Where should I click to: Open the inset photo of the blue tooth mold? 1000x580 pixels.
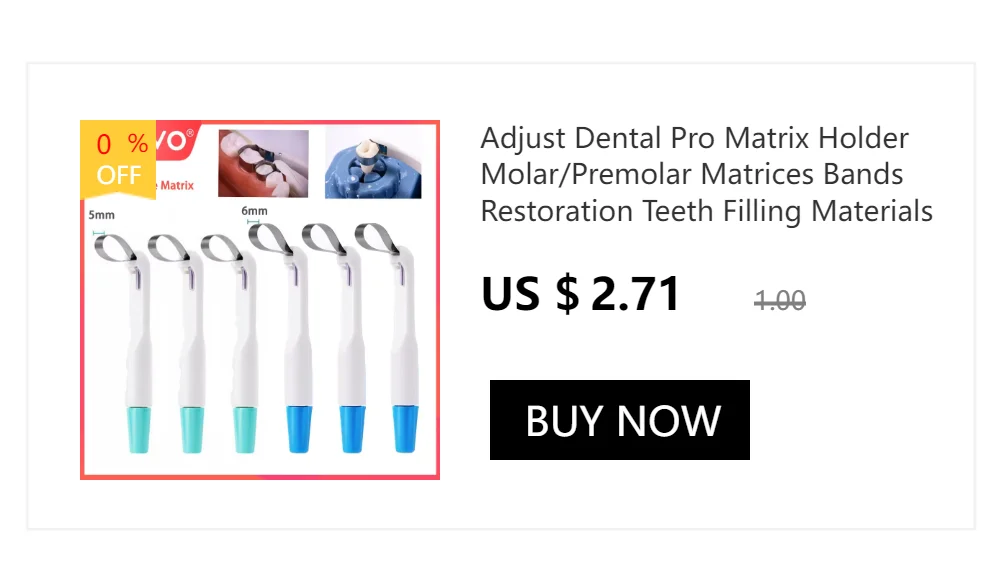pyautogui.click(x=373, y=163)
